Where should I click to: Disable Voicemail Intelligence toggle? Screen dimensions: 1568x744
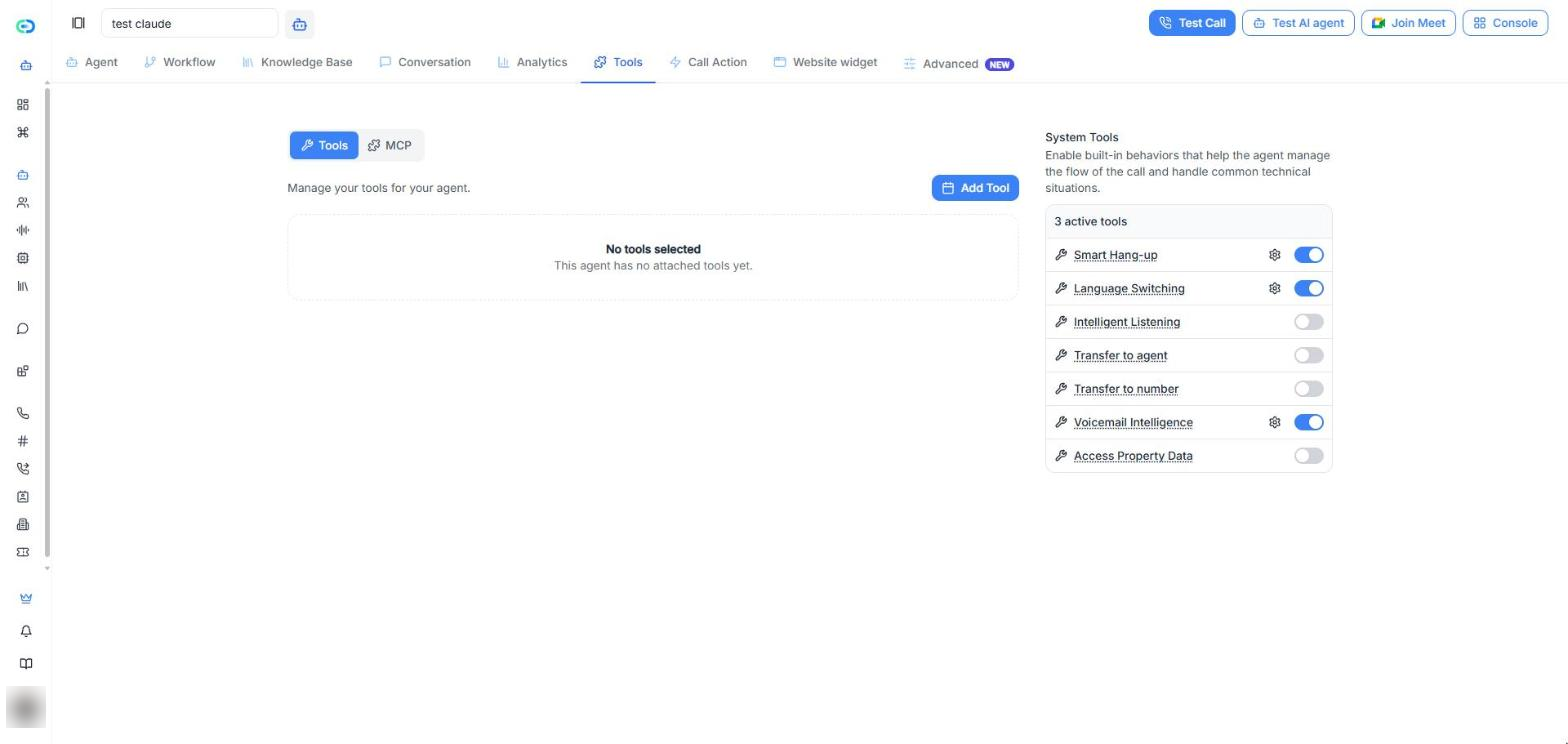pos(1309,422)
